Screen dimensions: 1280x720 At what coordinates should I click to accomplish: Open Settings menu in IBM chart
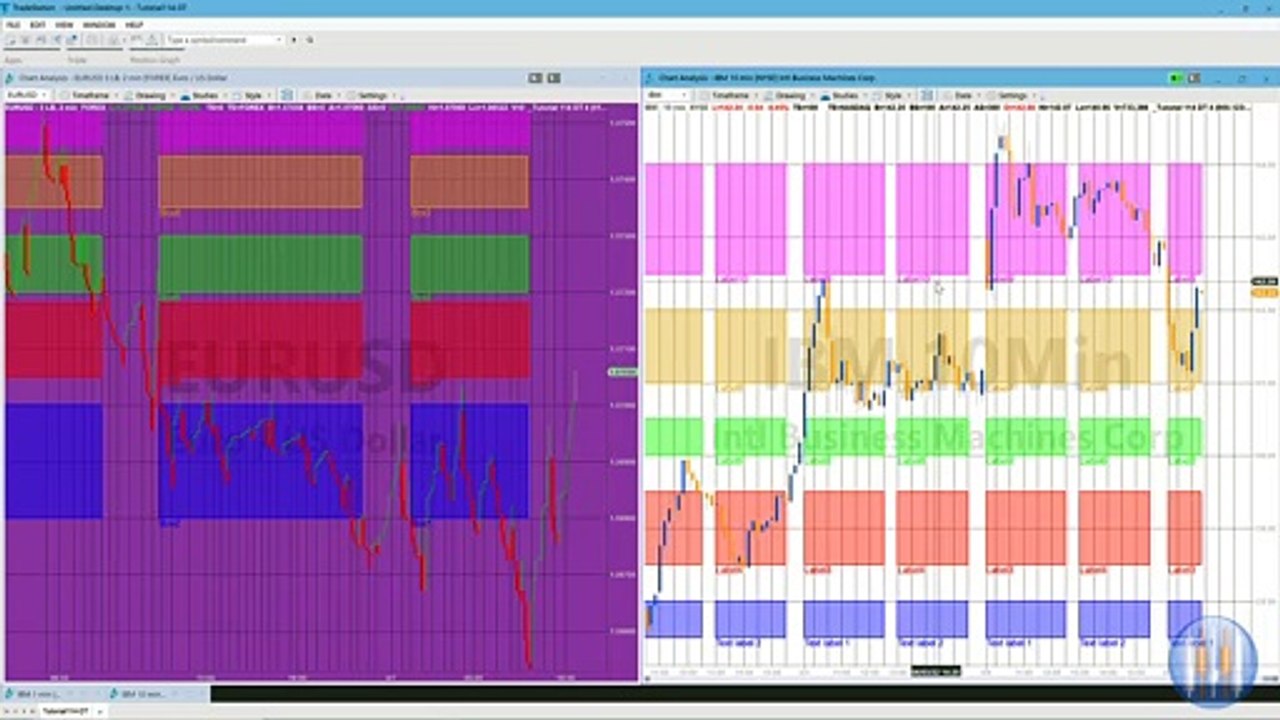[x=1011, y=95]
